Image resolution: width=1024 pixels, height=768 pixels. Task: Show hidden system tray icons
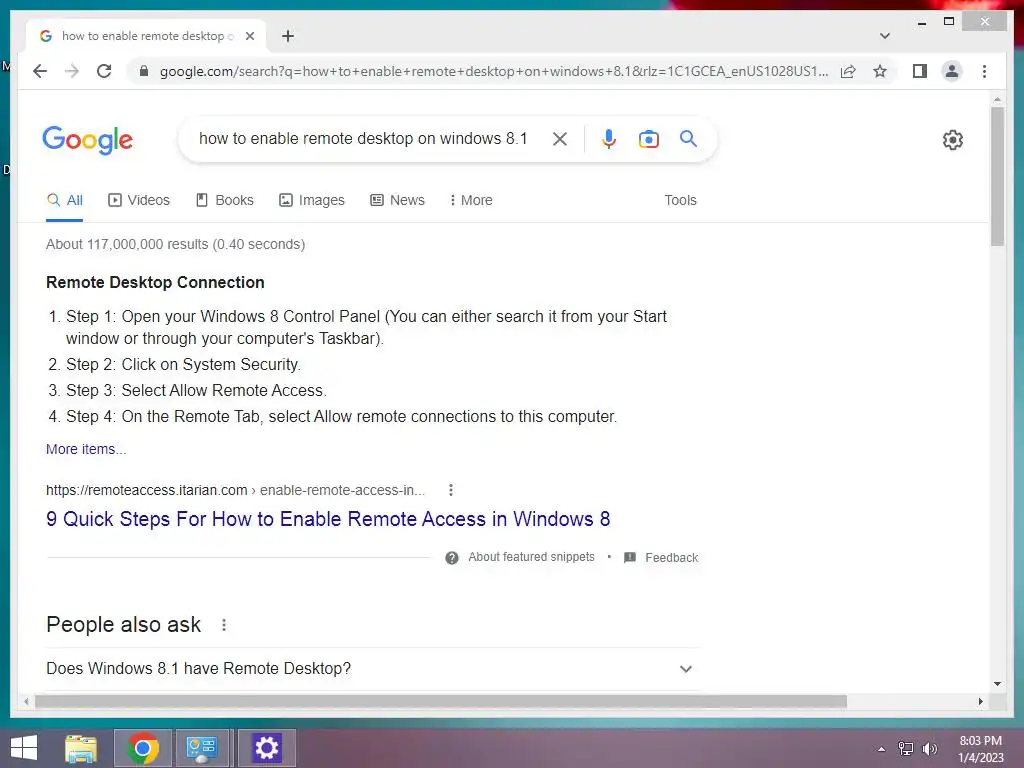[x=882, y=749]
